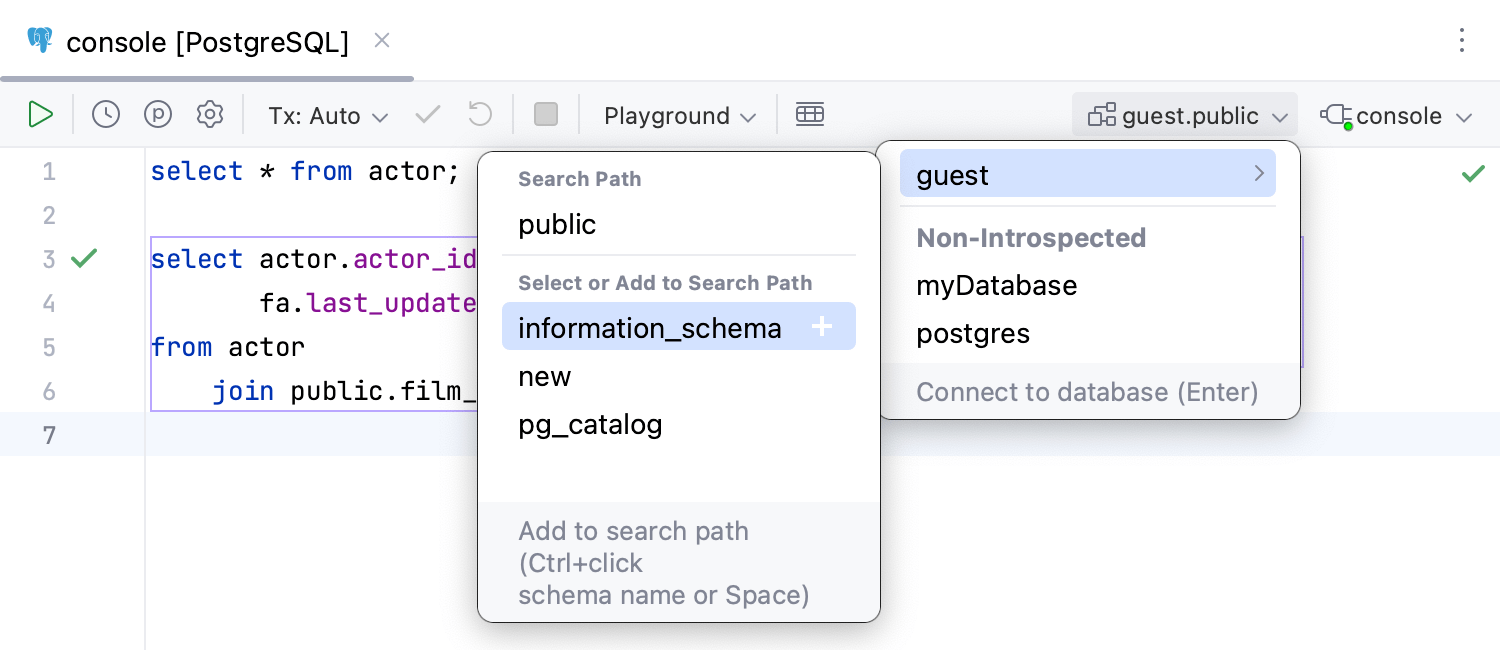Select the myDatabase non-introspected database

point(996,285)
